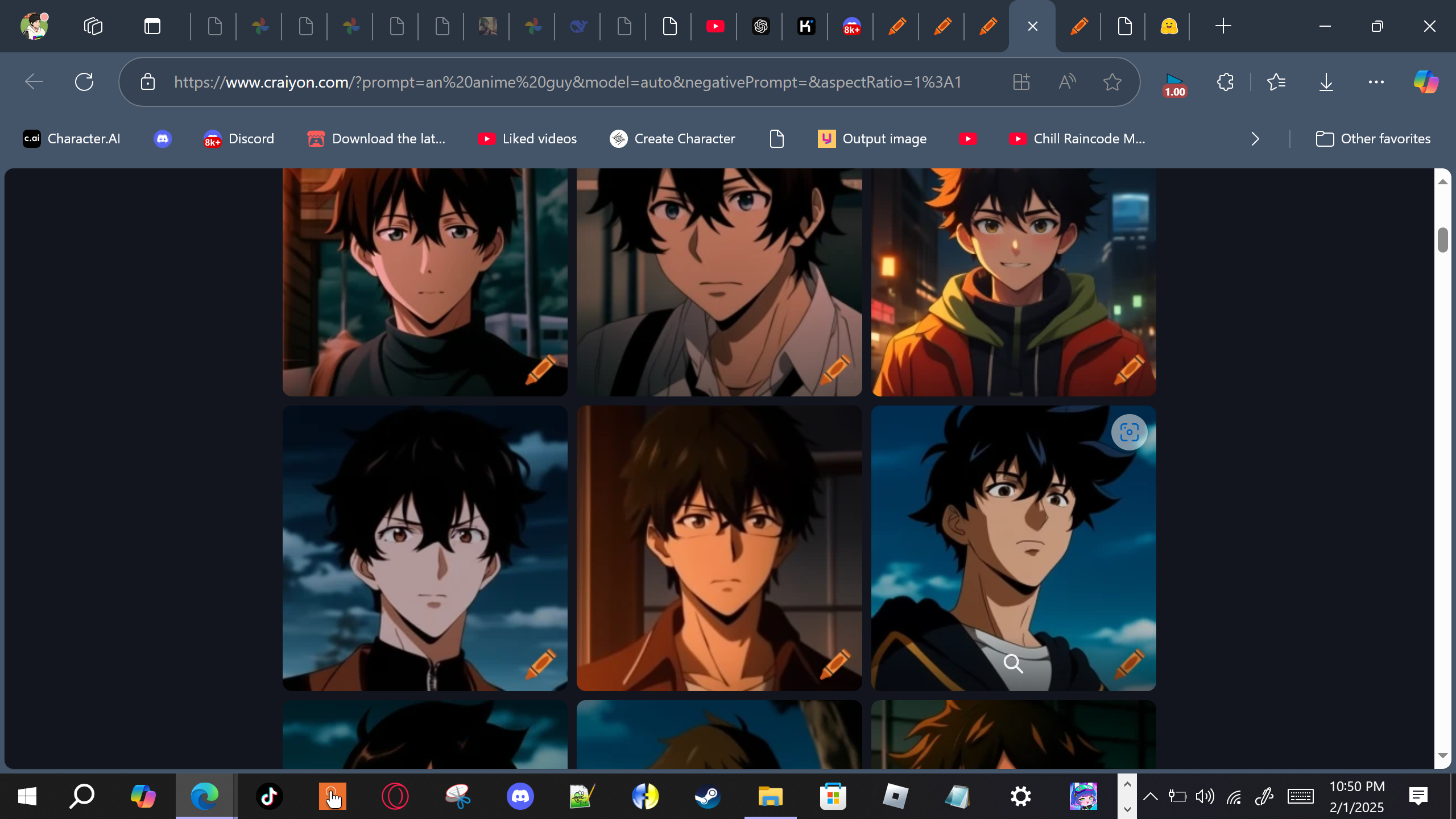Open the Copilot sidebar icon
The width and height of the screenshot is (1456, 819).
1425,82
